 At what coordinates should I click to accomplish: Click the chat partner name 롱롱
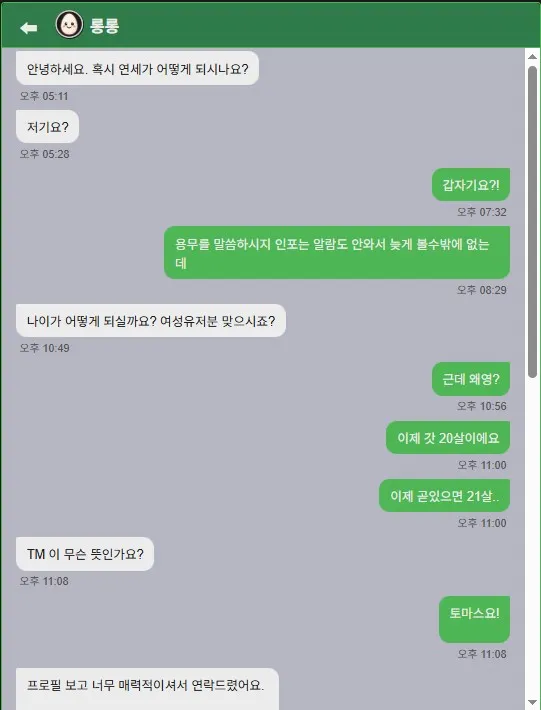click(x=104, y=25)
